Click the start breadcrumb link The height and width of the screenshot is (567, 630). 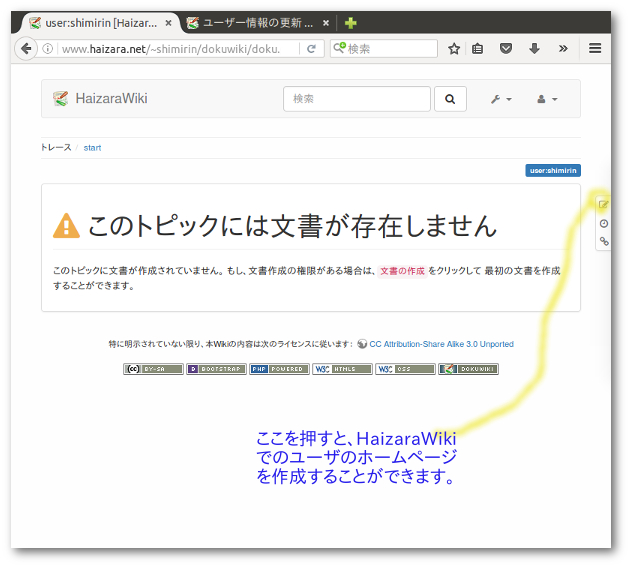[92, 148]
